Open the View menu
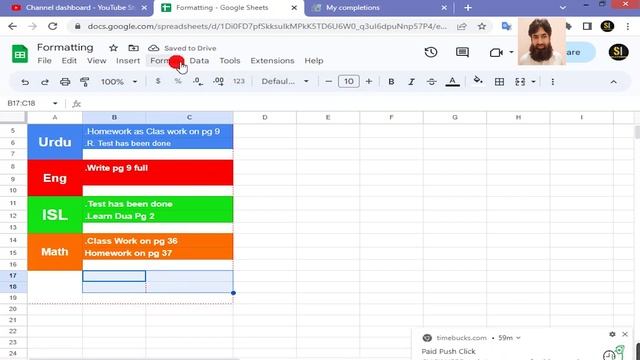 (96, 60)
